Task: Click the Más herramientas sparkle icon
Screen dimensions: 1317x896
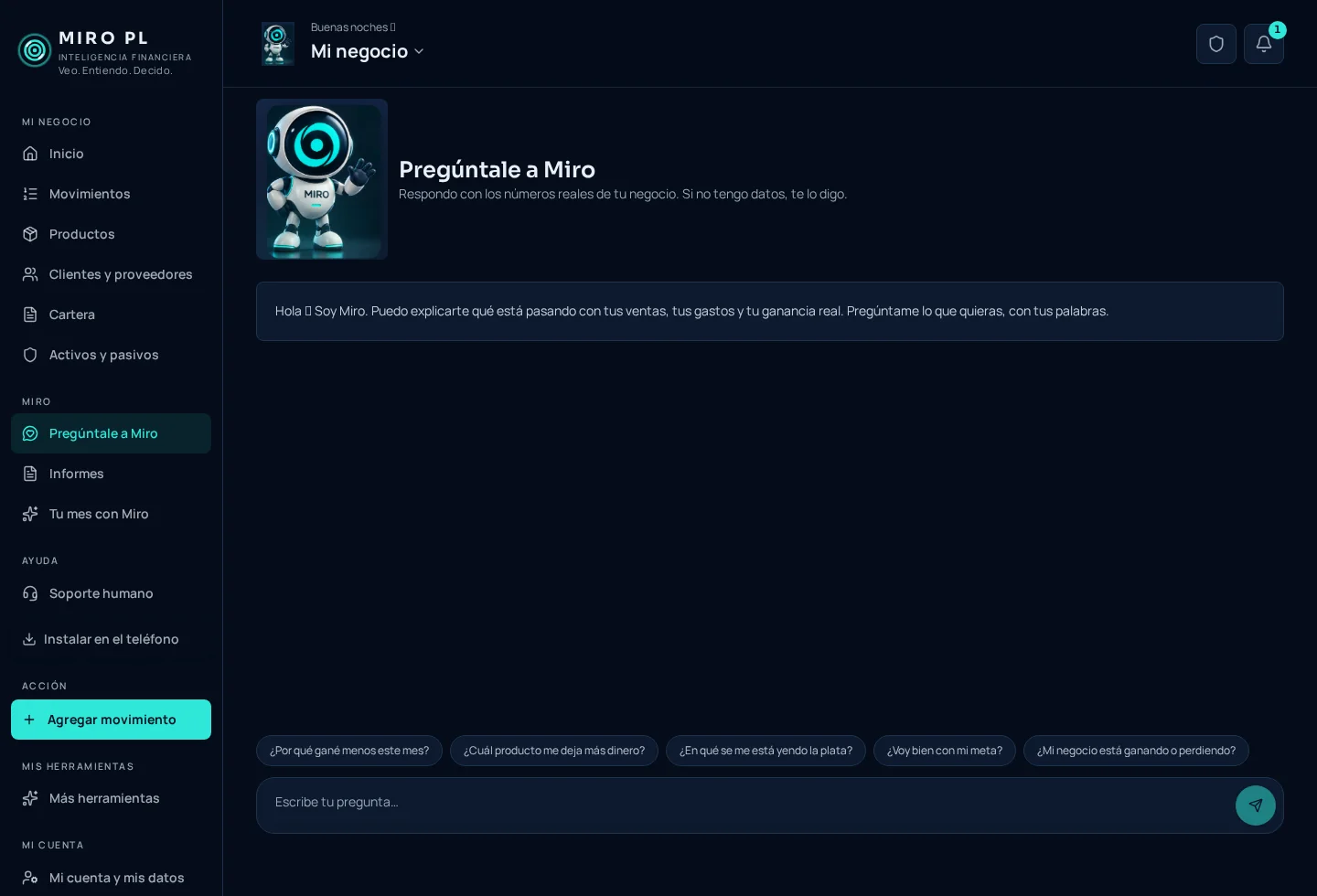Action: tap(30, 798)
